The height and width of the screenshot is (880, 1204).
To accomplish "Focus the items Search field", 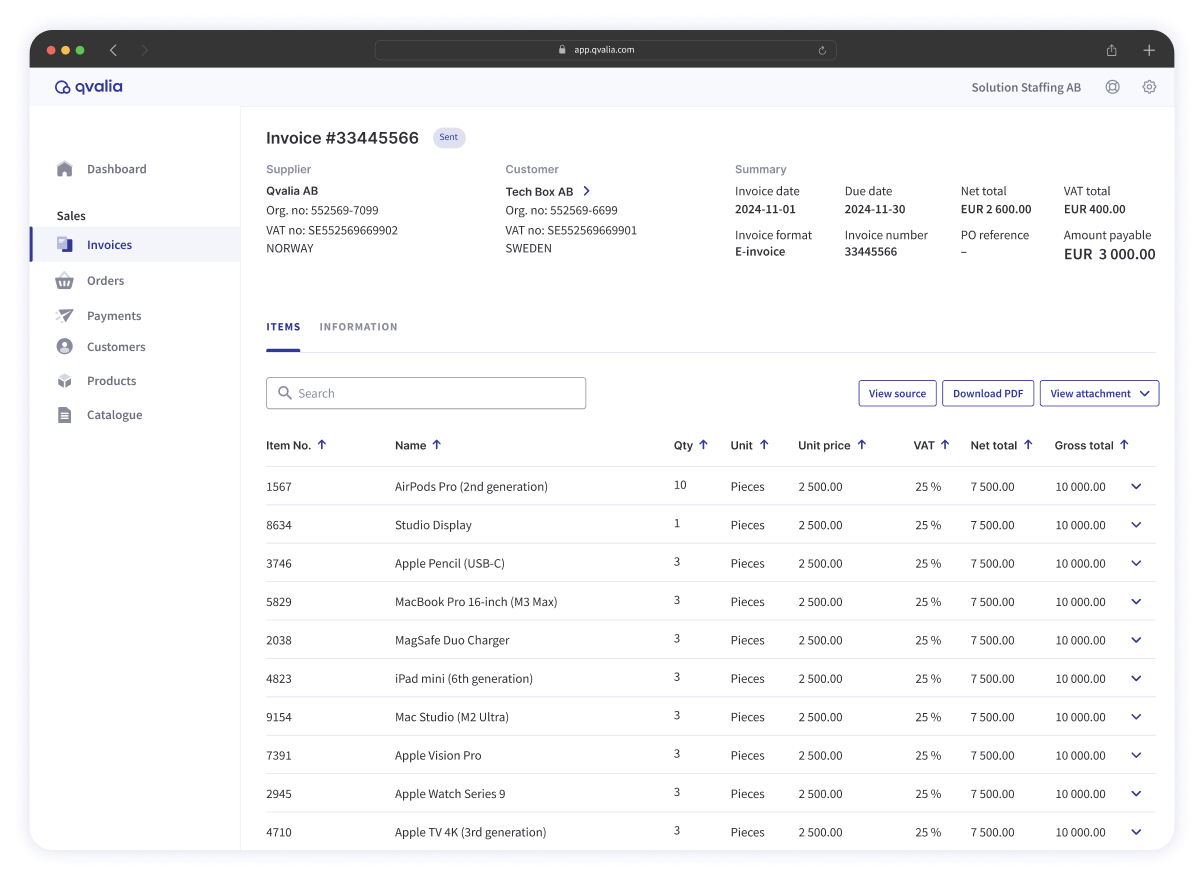I will point(426,393).
